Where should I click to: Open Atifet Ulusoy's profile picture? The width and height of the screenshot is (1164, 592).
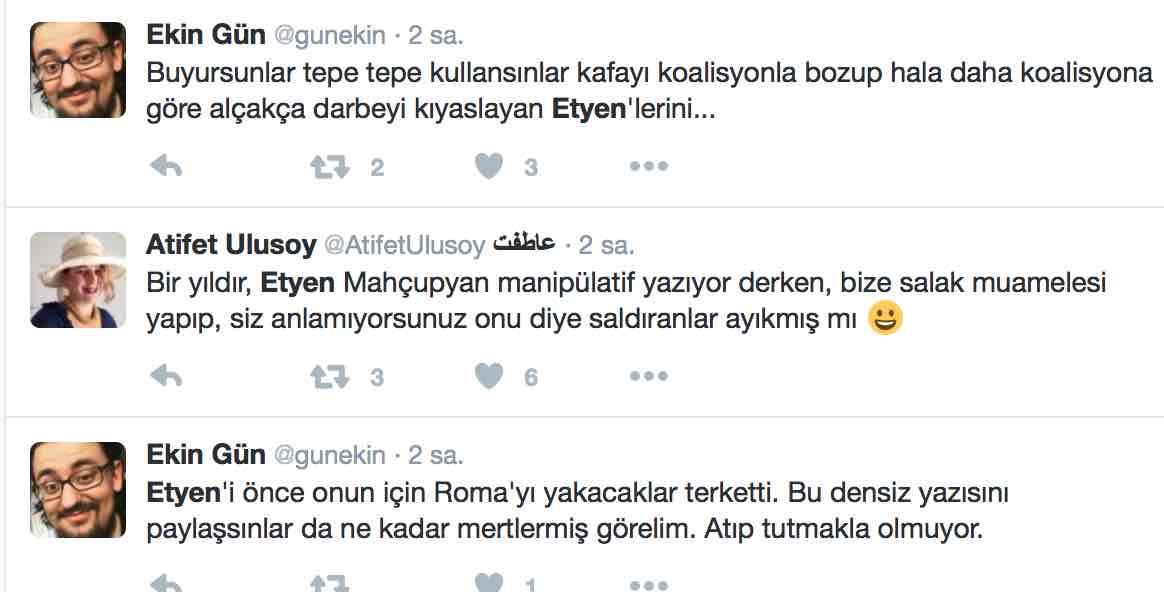pyautogui.click(x=78, y=280)
